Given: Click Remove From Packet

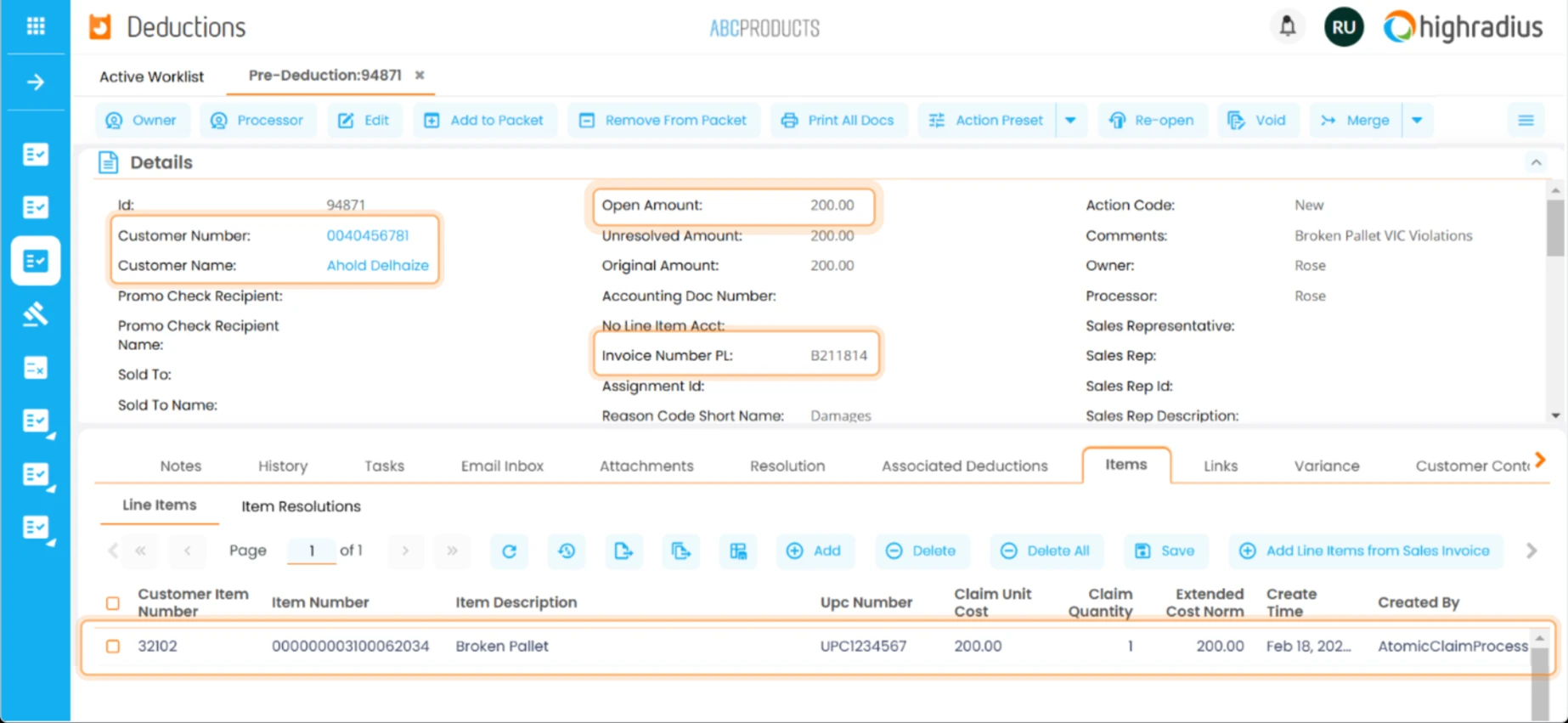Looking at the screenshot, I should tap(663, 121).
